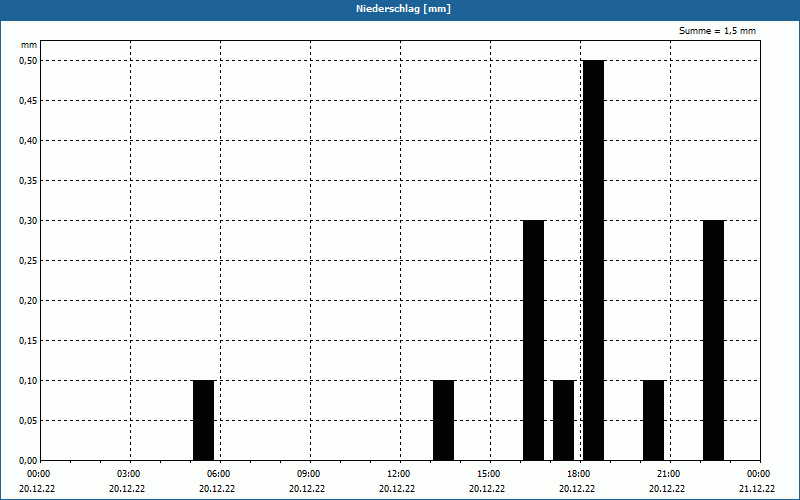The width and height of the screenshot is (800, 500).
Task: Select the 0,15 y-axis label
Action: pyautogui.click(x=28, y=340)
